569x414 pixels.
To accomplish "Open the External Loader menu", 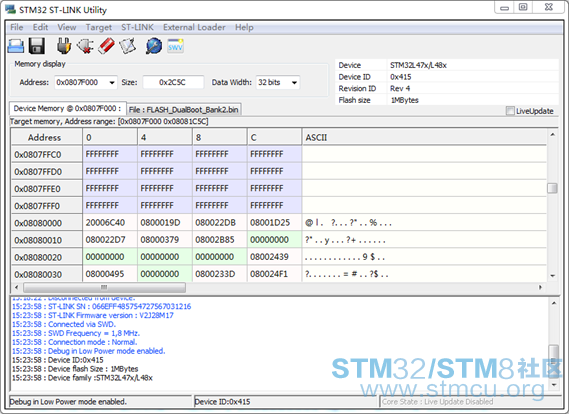I will (194, 27).
